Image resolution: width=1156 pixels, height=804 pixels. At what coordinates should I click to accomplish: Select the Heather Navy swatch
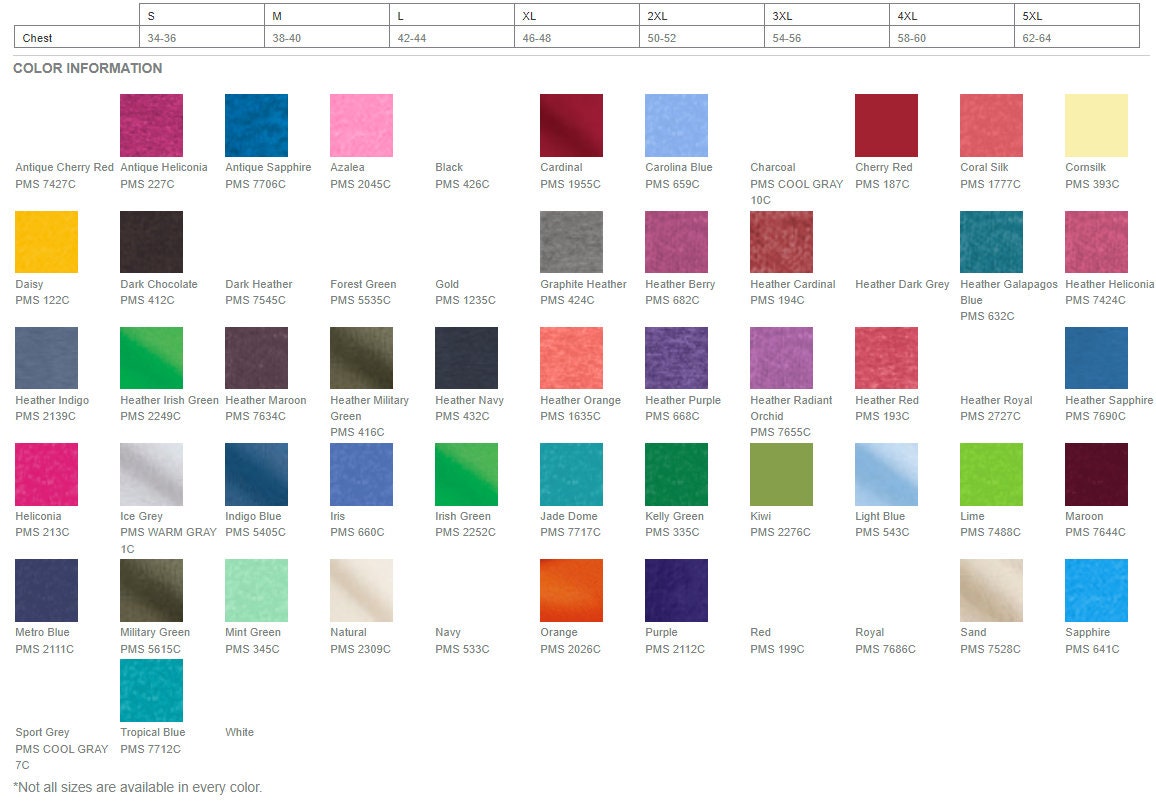467,358
